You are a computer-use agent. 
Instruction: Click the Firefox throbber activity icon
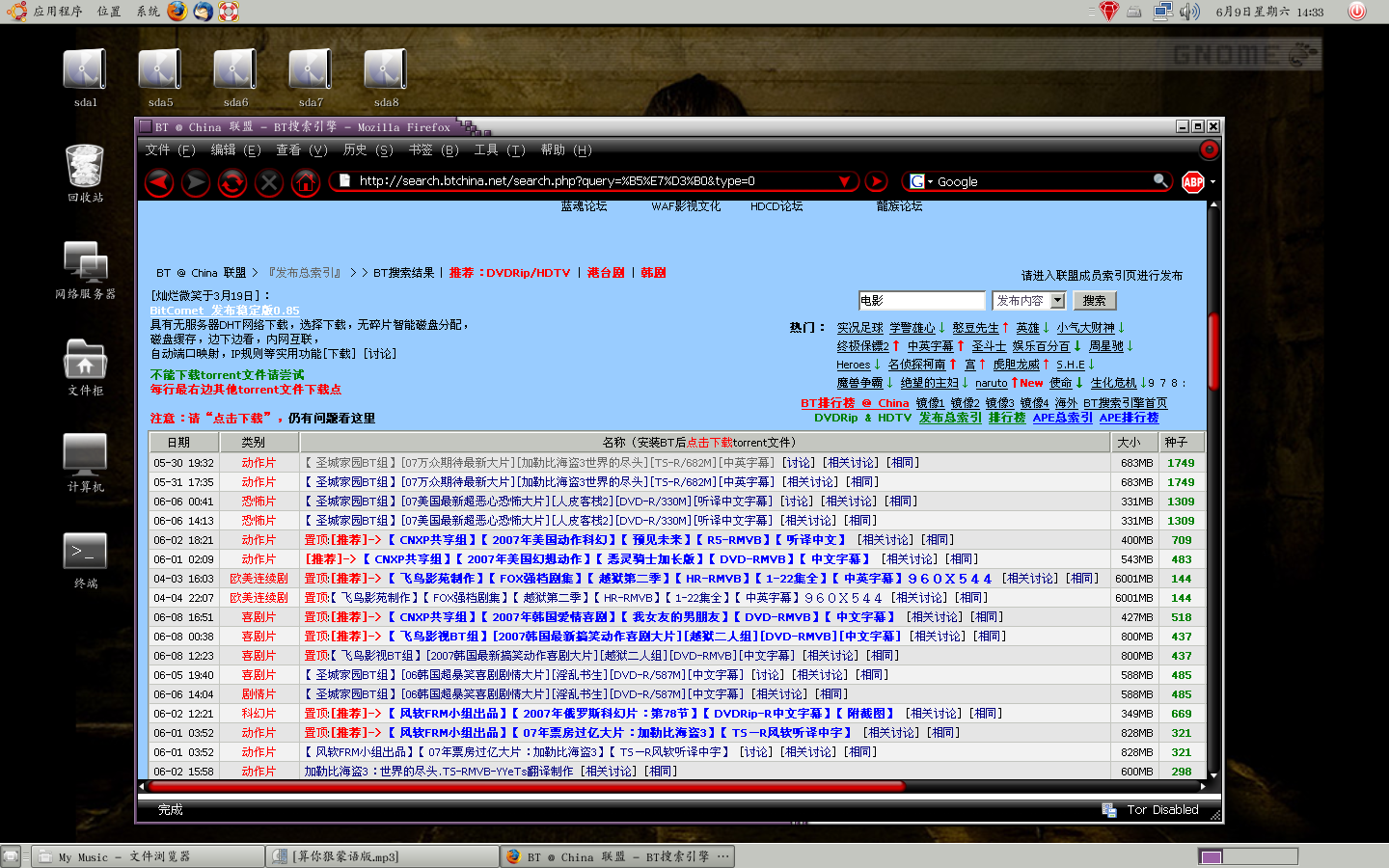1209,149
